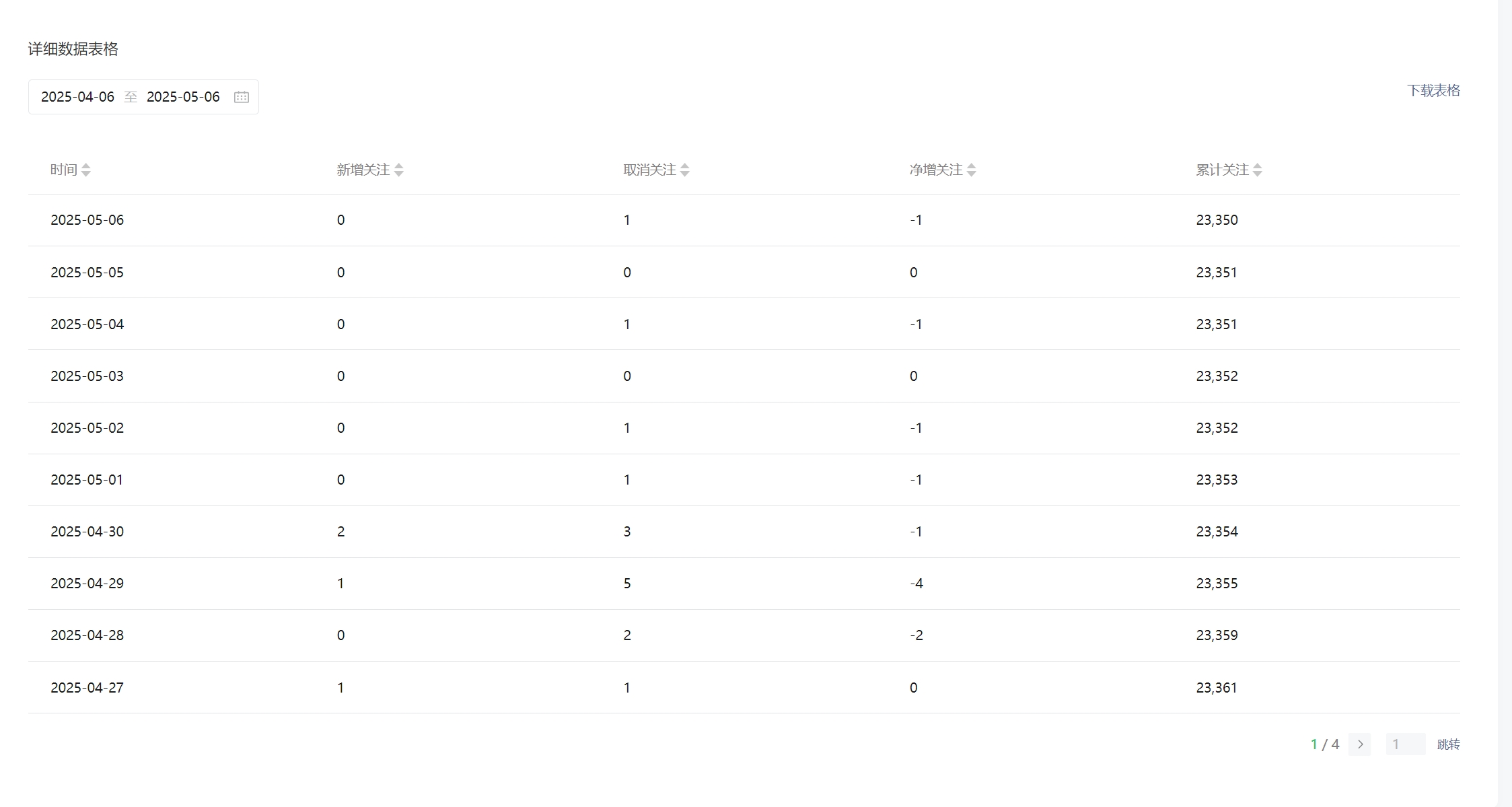
Task: Click the 时间 column header label
Action: [x=64, y=170]
